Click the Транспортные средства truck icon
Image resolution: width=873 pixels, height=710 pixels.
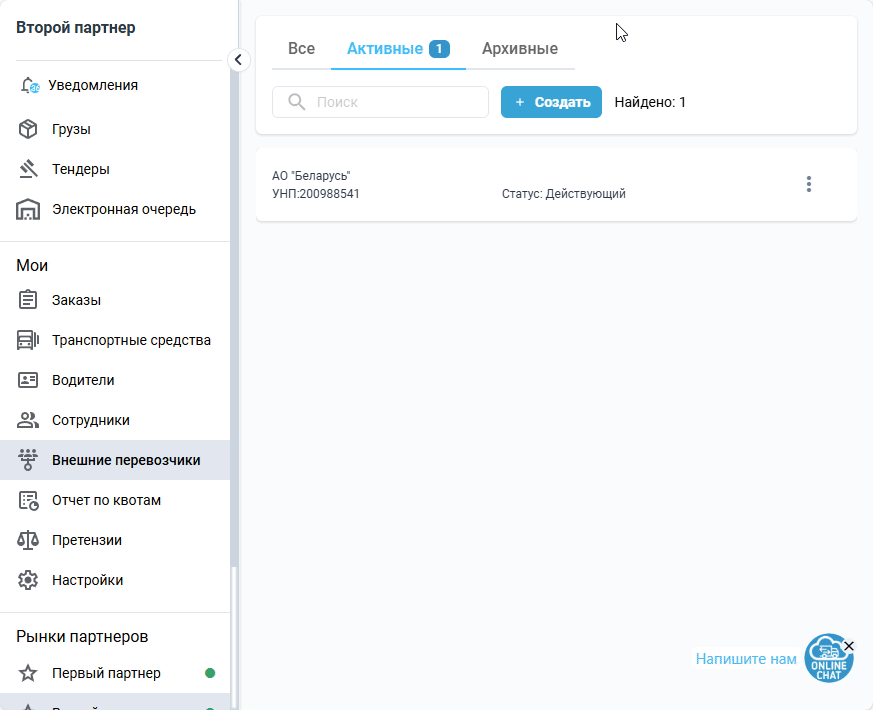point(30,339)
